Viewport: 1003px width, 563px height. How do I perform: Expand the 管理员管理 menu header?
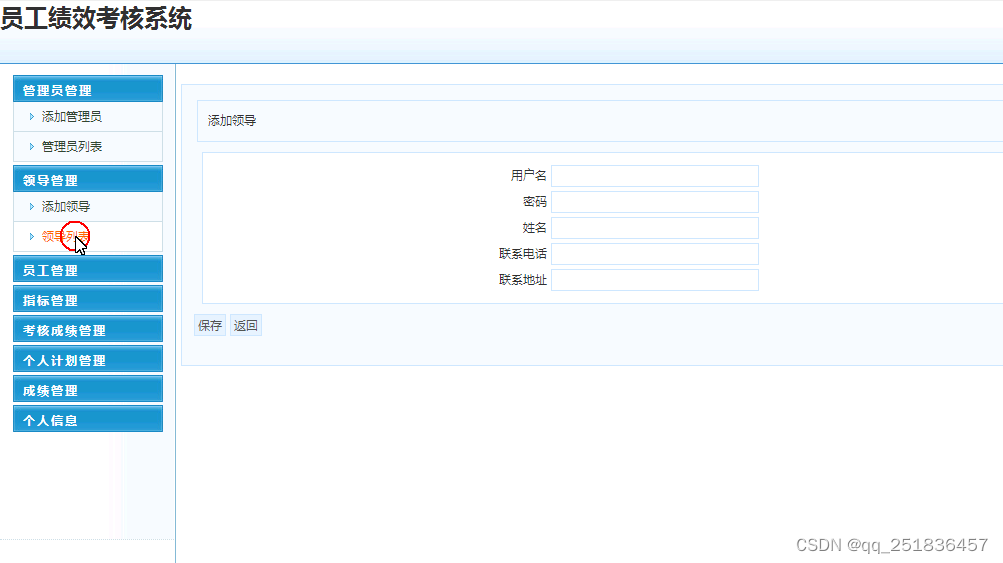pyautogui.click(x=88, y=90)
